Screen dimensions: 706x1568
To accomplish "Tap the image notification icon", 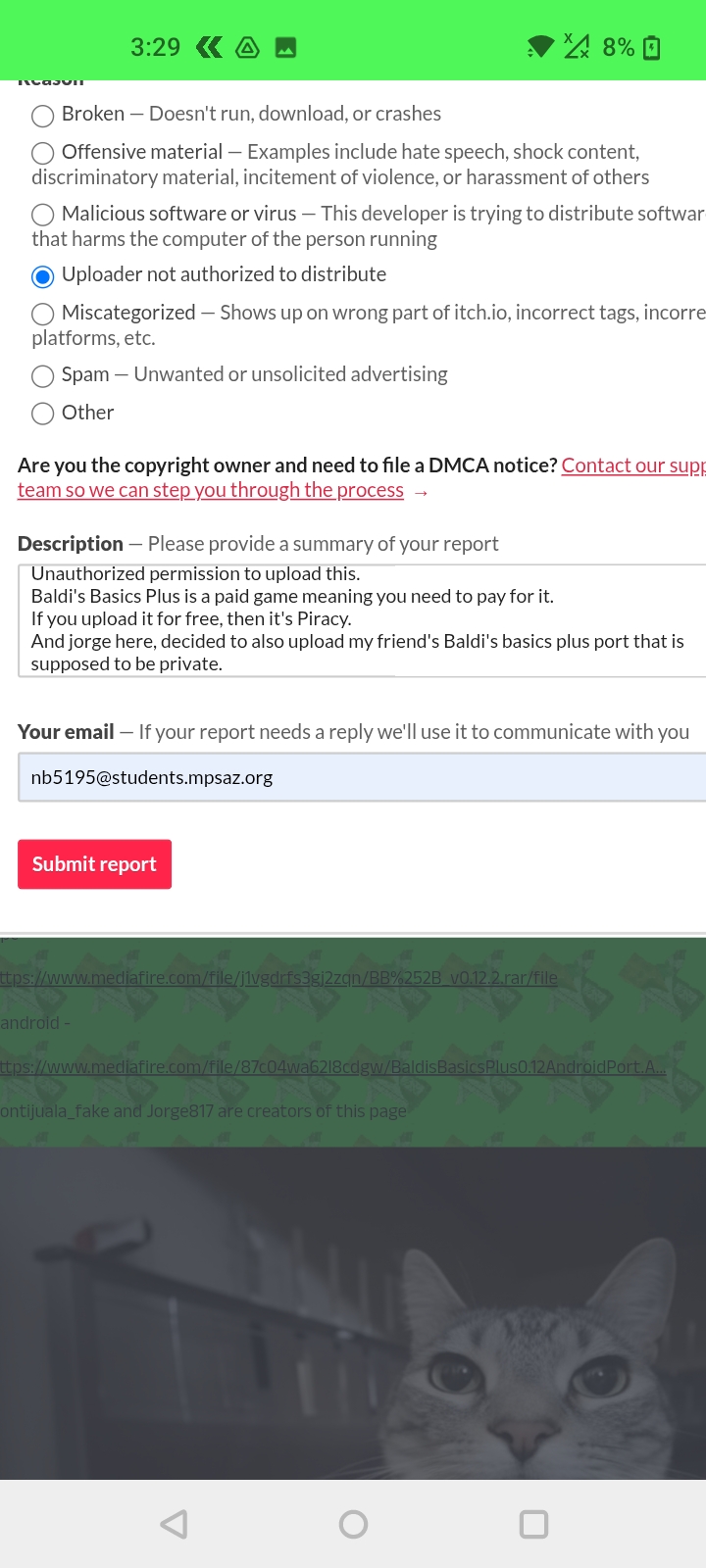I will (285, 47).
